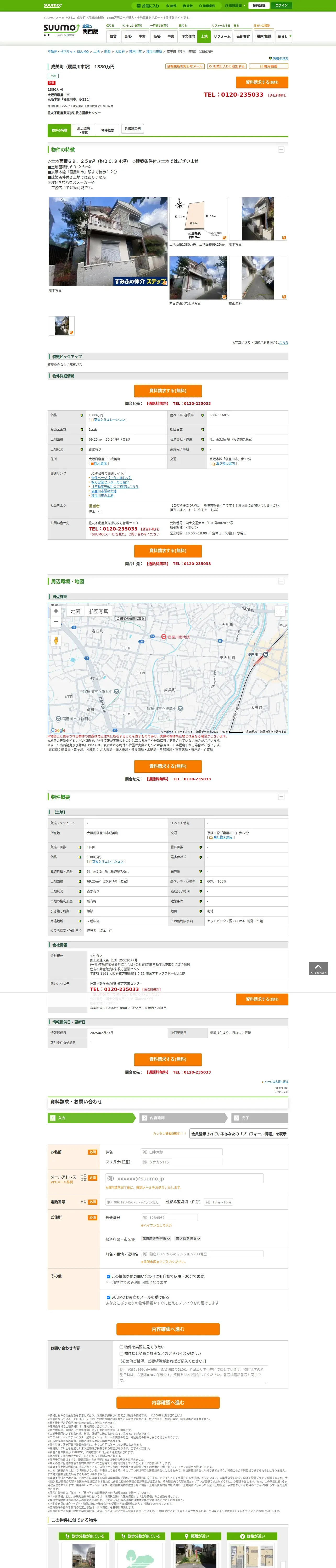Zoom out on the map
This screenshot has height=1568, width=336.
click(x=56, y=622)
